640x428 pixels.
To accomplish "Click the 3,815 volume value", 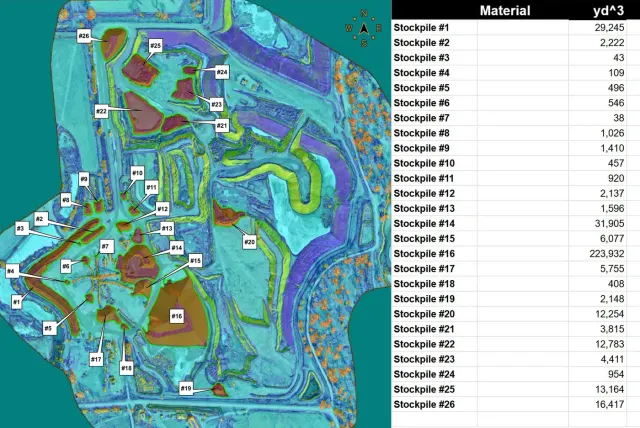I will (612, 329).
